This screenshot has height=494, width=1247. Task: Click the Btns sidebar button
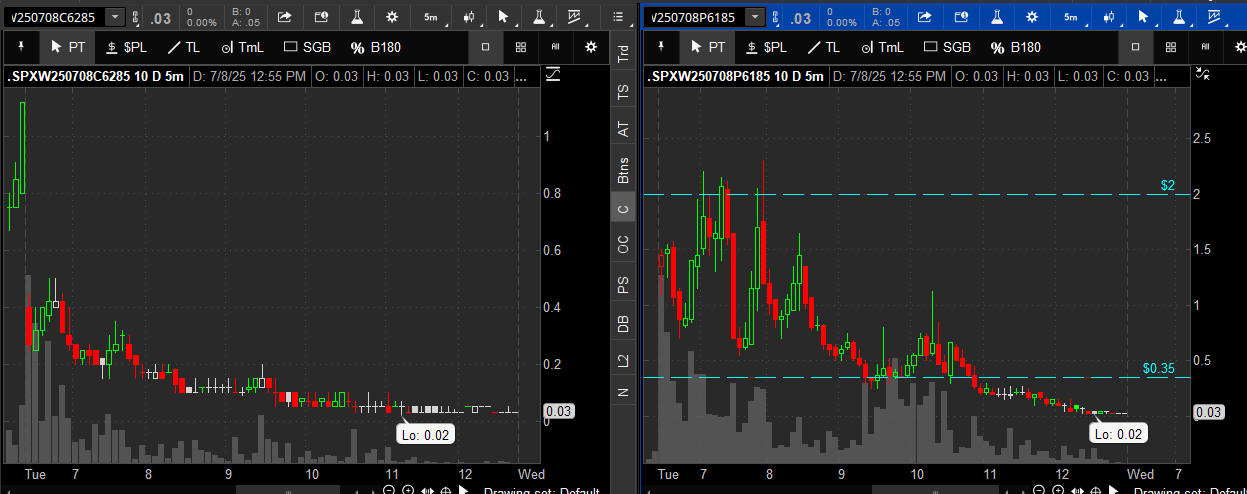click(624, 171)
